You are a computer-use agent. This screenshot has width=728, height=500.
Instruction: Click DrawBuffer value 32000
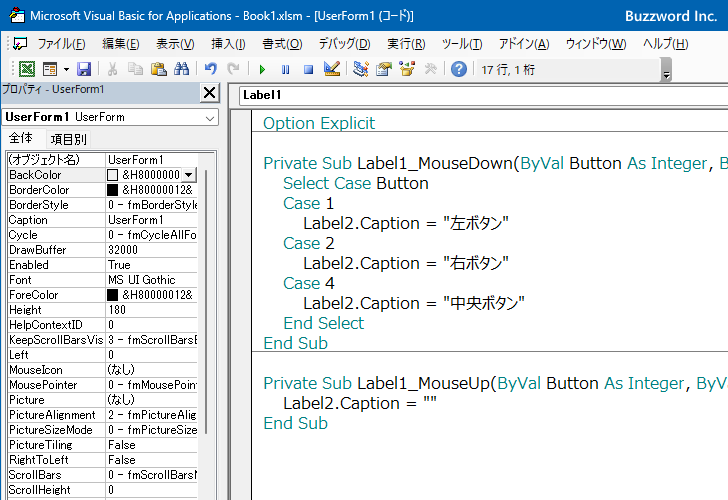[x=151, y=250]
